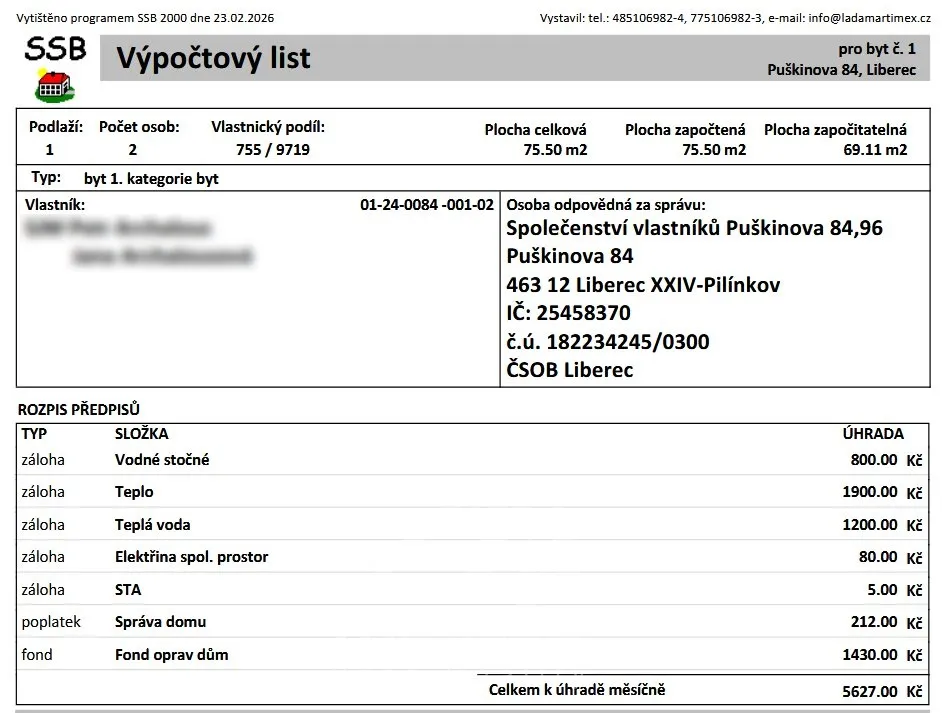Click the unit code 01-24-0084 -001-02
Viewport: 942px width, 713px height.
click(426, 205)
